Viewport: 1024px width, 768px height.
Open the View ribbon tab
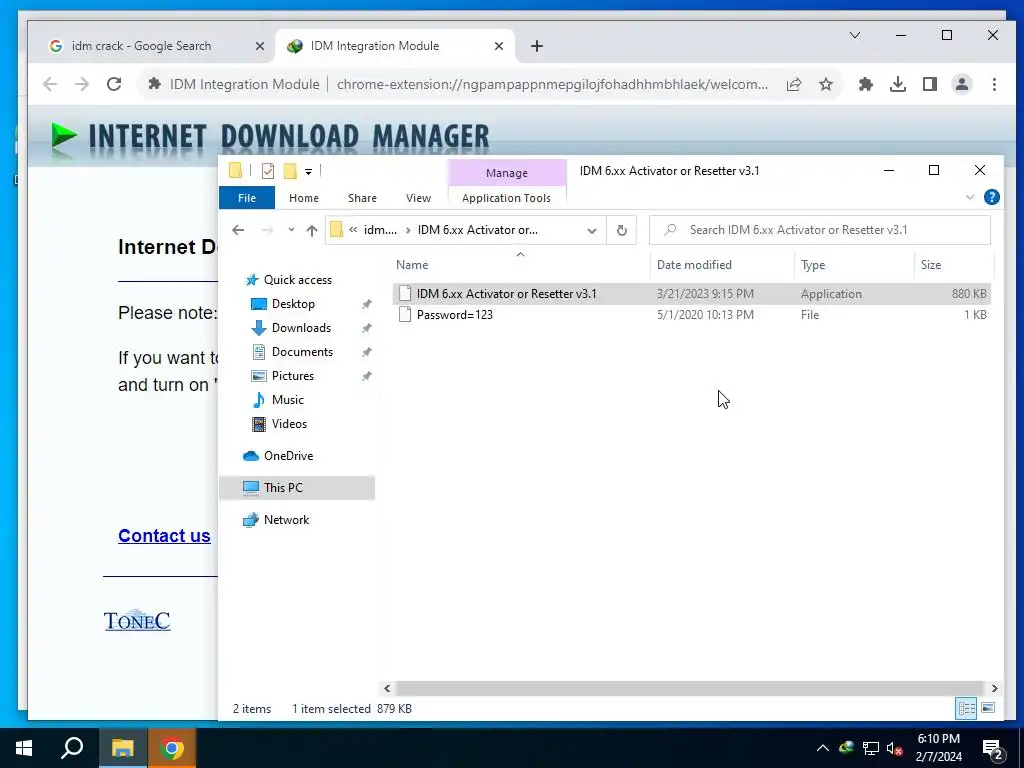[418, 198]
